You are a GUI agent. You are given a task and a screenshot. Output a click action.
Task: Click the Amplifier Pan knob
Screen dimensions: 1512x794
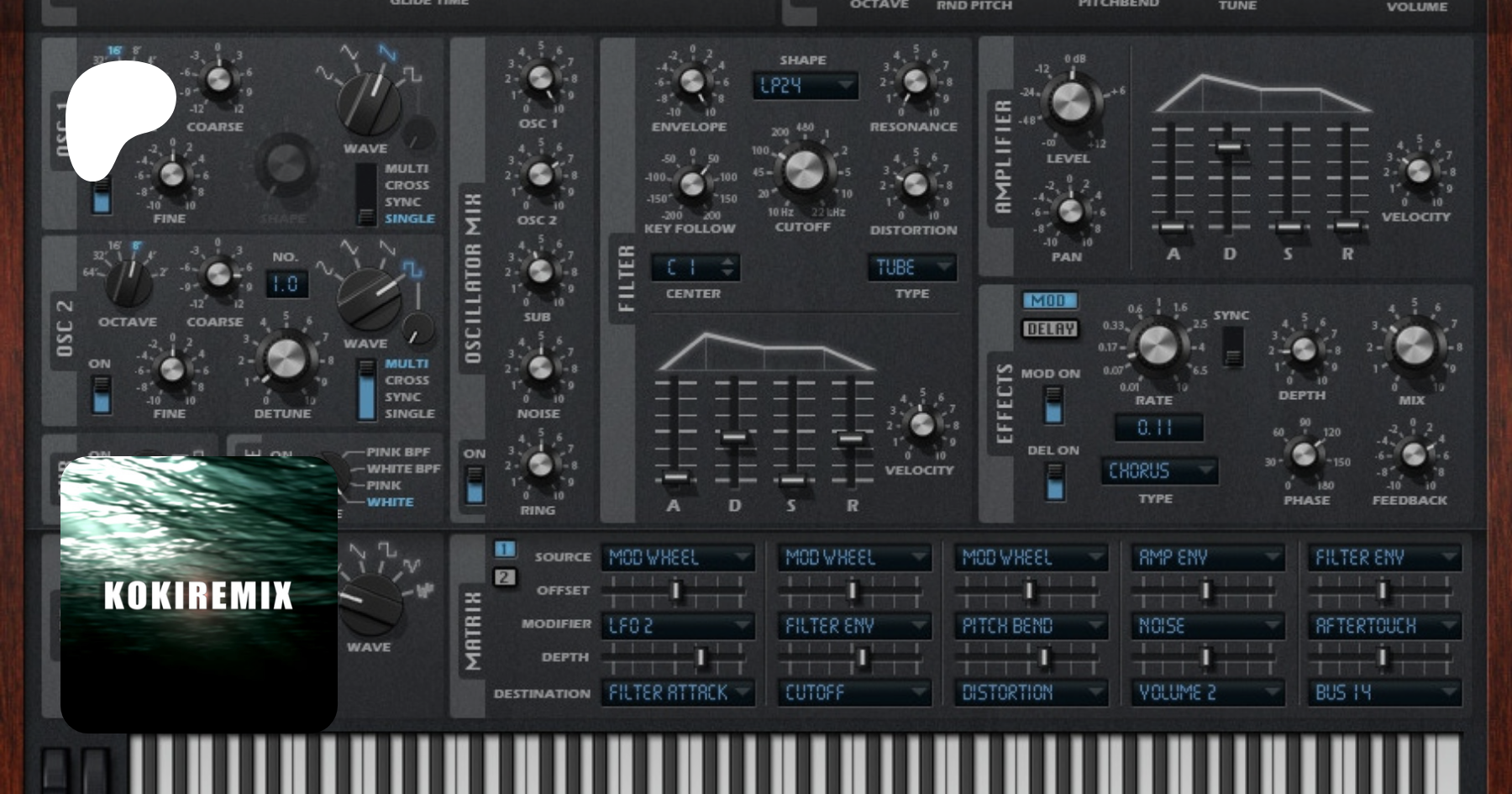point(1069,210)
